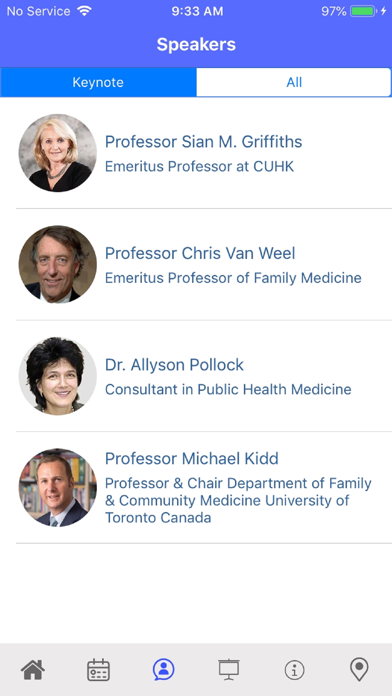Open the map location pin icon
This screenshot has height=696, width=392.
(359, 669)
